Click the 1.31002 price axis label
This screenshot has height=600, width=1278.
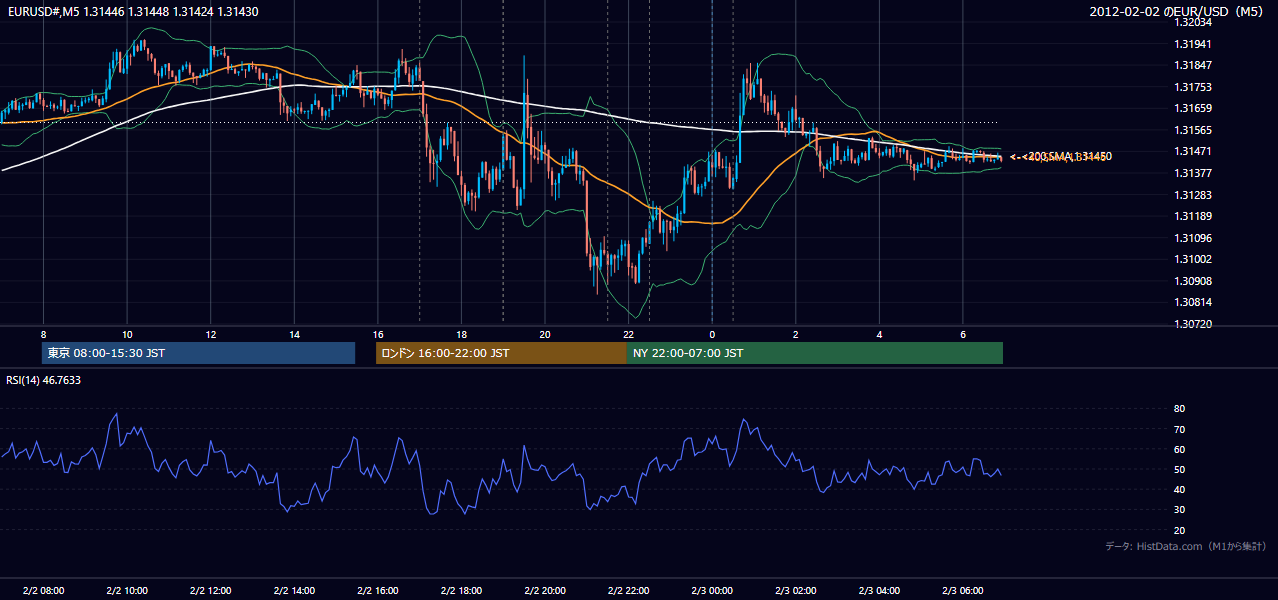point(1194,259)
